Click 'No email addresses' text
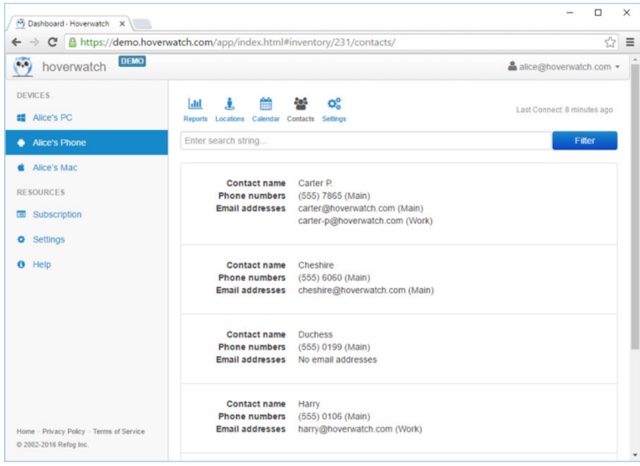Viewport: 640px width, 466px height. tap(337, 359)
